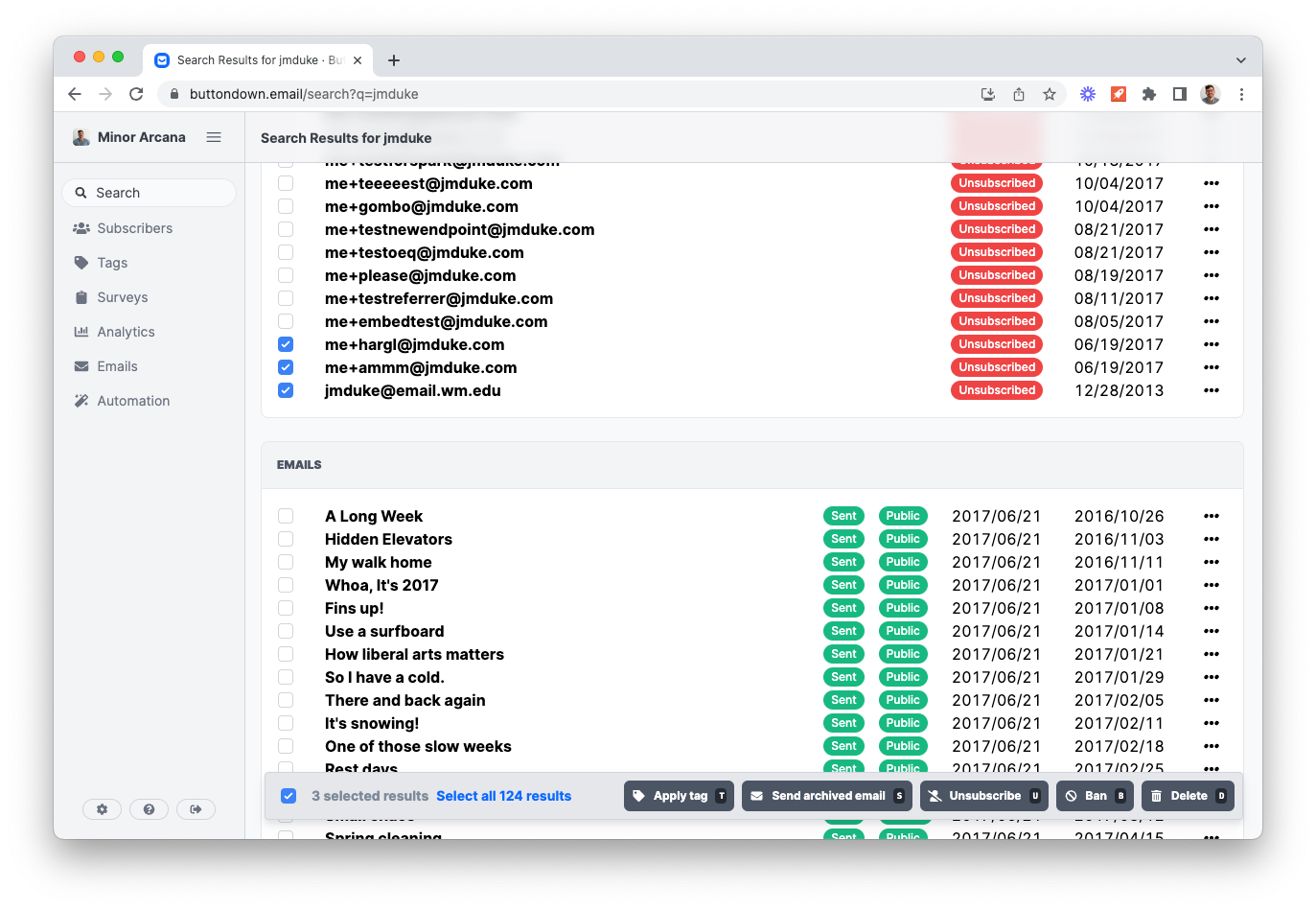Viewport: 1316px width, 910px height.
Task: Open the settings gear at bottom left
Action: coord(103,809)
